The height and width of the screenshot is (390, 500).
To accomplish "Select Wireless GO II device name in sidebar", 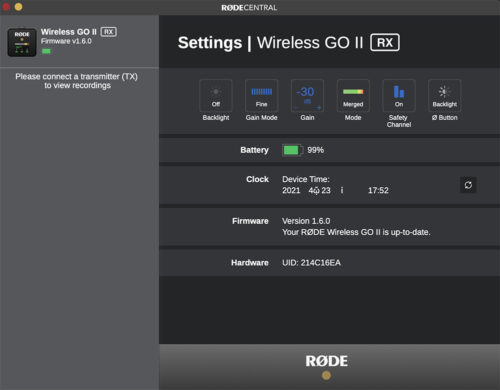I will (69, 32).
